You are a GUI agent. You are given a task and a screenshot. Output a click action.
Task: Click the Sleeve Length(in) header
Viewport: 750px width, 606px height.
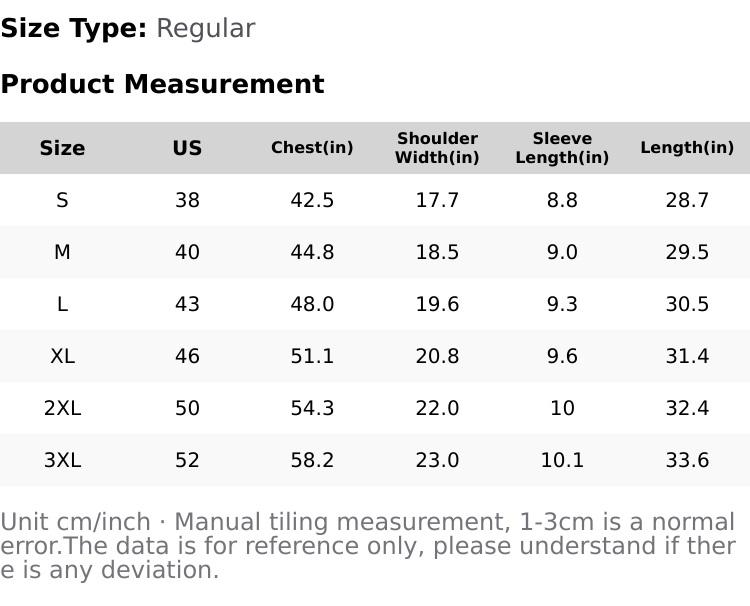pos(562,148)
